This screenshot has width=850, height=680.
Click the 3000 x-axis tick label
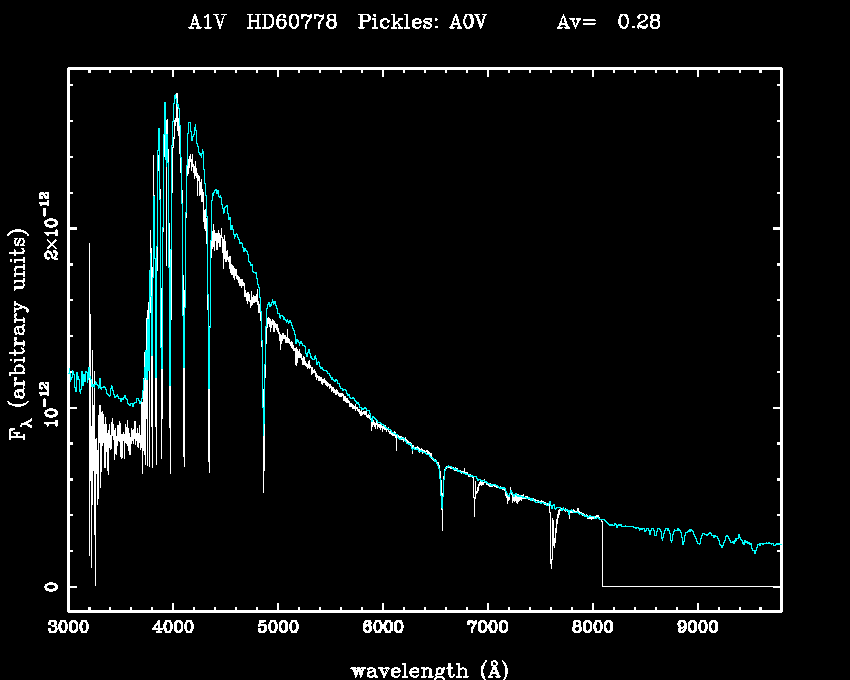coord(68,627)
